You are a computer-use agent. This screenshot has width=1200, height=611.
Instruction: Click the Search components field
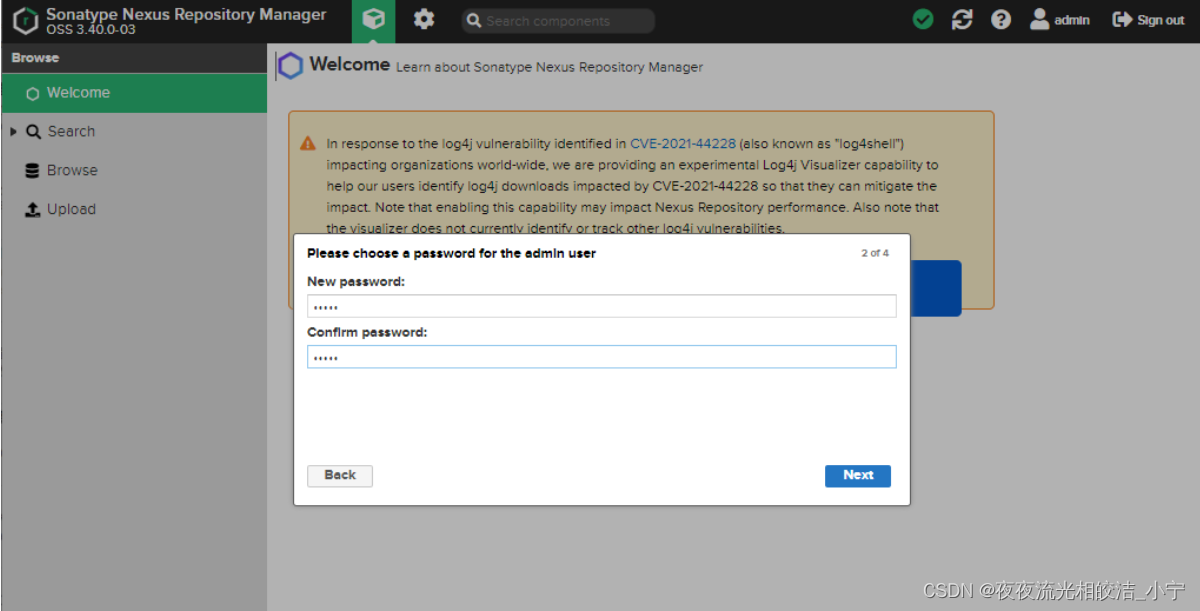pyautogui.click(x=558, y=21)
